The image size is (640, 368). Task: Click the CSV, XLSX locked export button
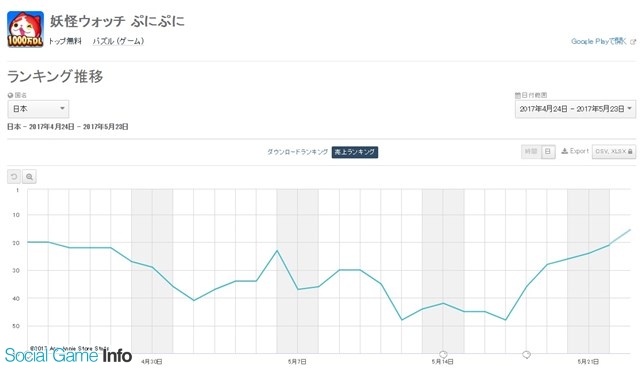(613, 151)
